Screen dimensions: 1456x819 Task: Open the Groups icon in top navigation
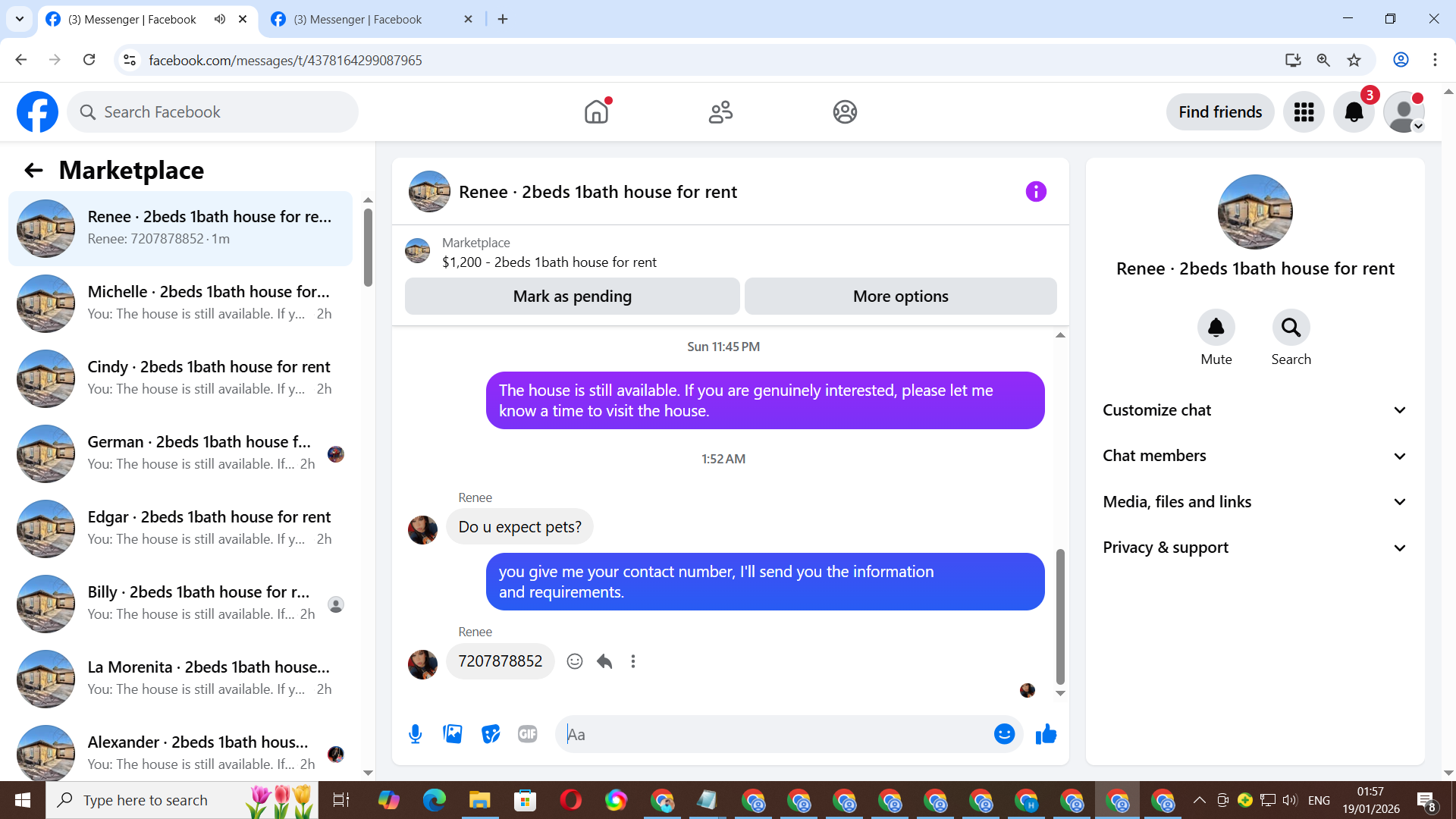pyautogui.click(x=845, y=112)
